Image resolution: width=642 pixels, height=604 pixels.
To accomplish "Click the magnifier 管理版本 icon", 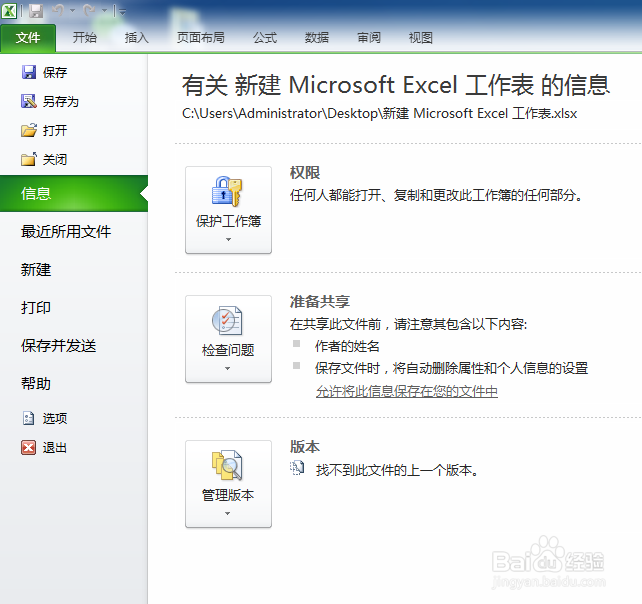I will [227, 465].
